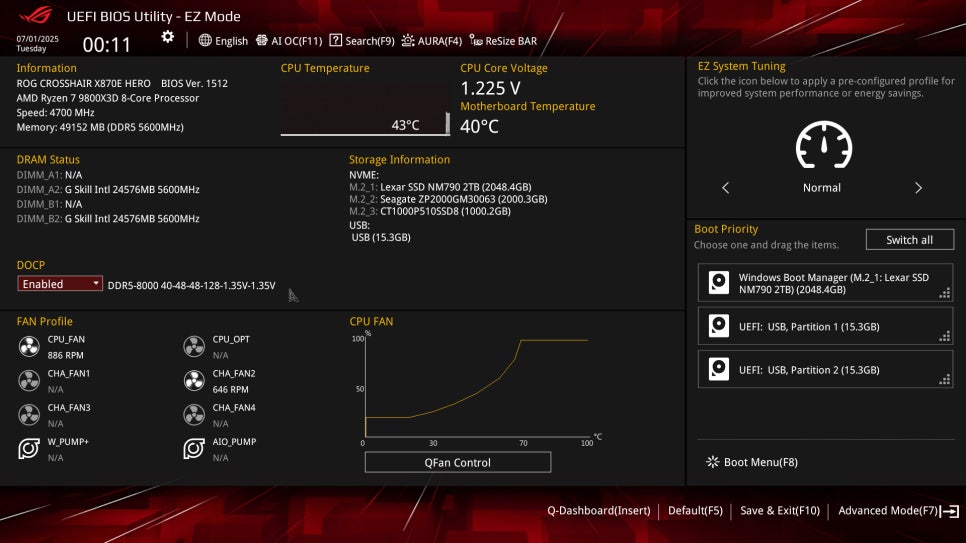Click the BIOS Ver. 1512 text

194,83
